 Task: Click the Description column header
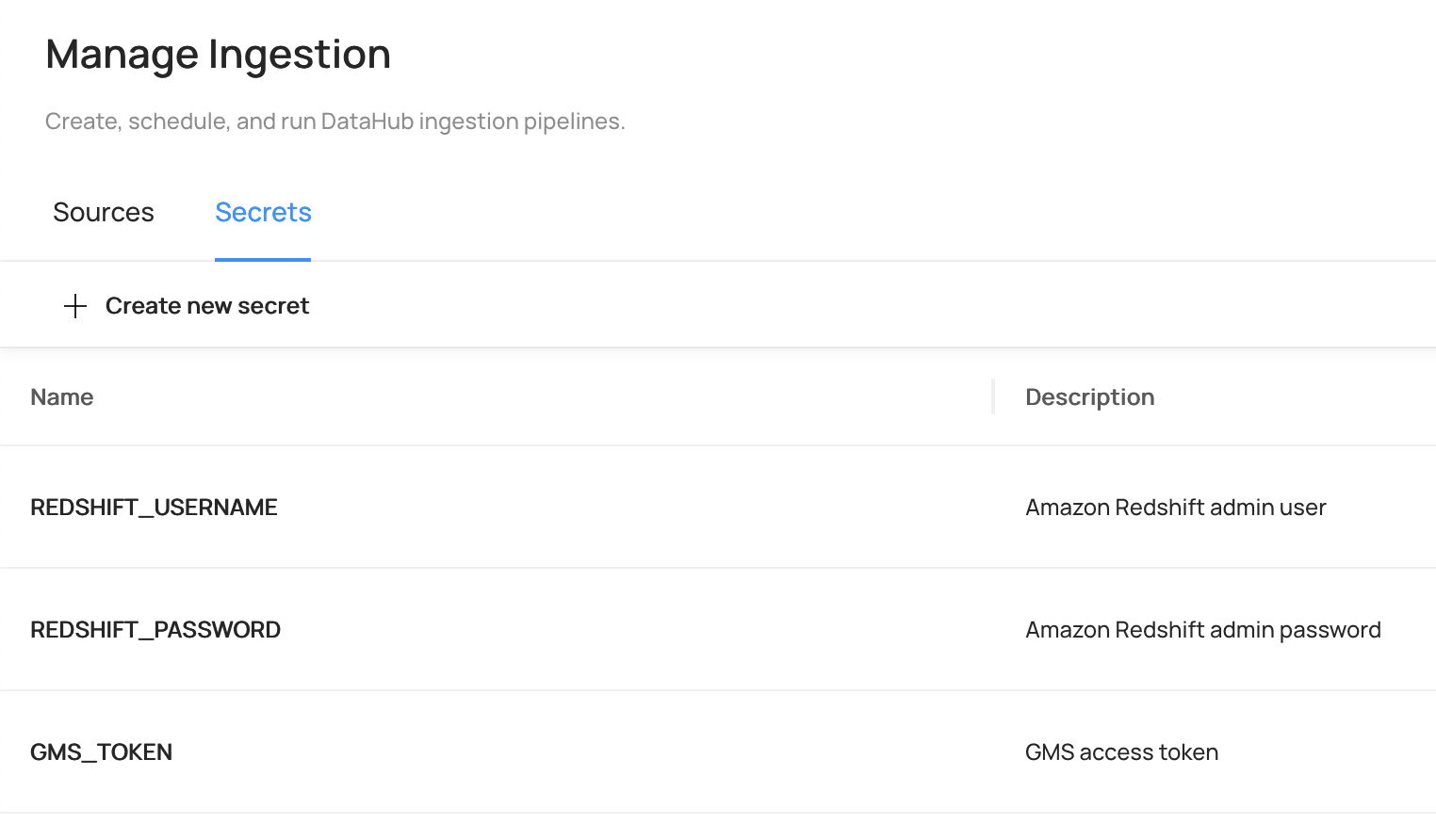click(x=1089, y=397)
